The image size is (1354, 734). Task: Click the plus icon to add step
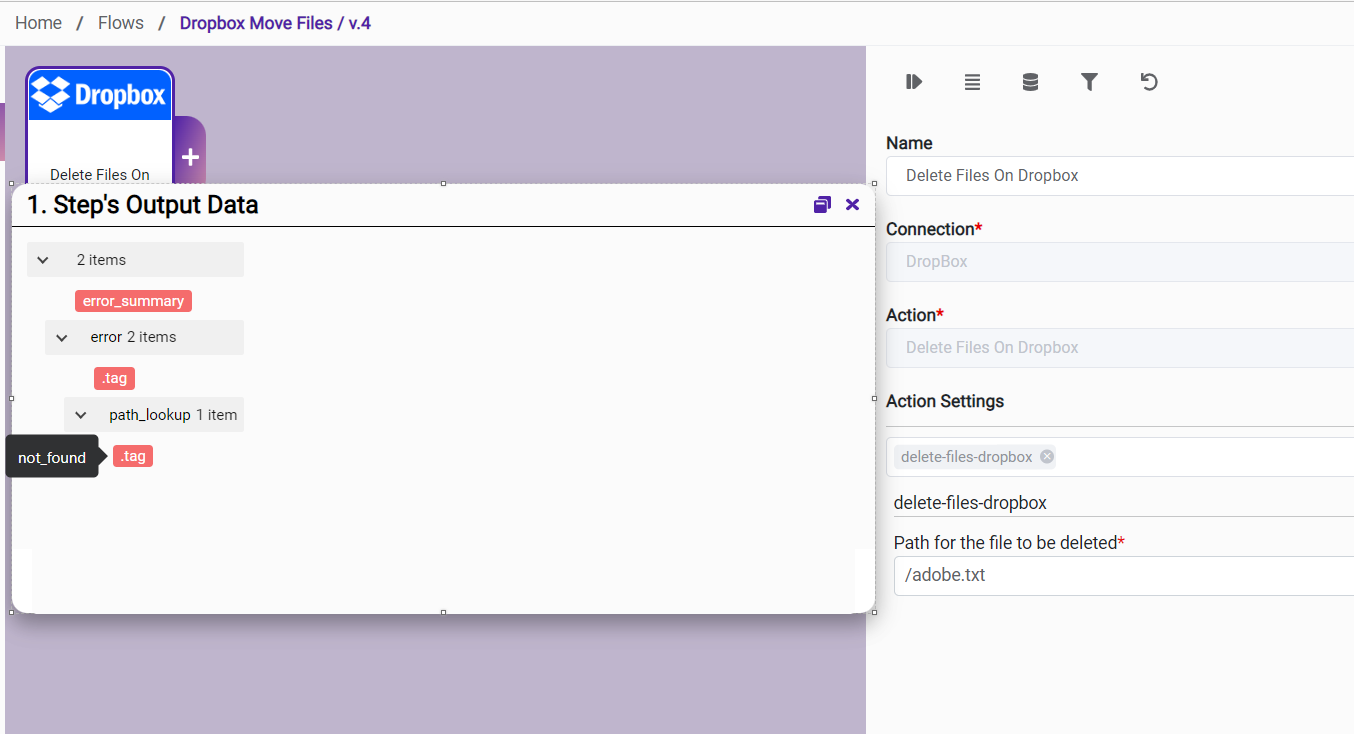[190, 157]
